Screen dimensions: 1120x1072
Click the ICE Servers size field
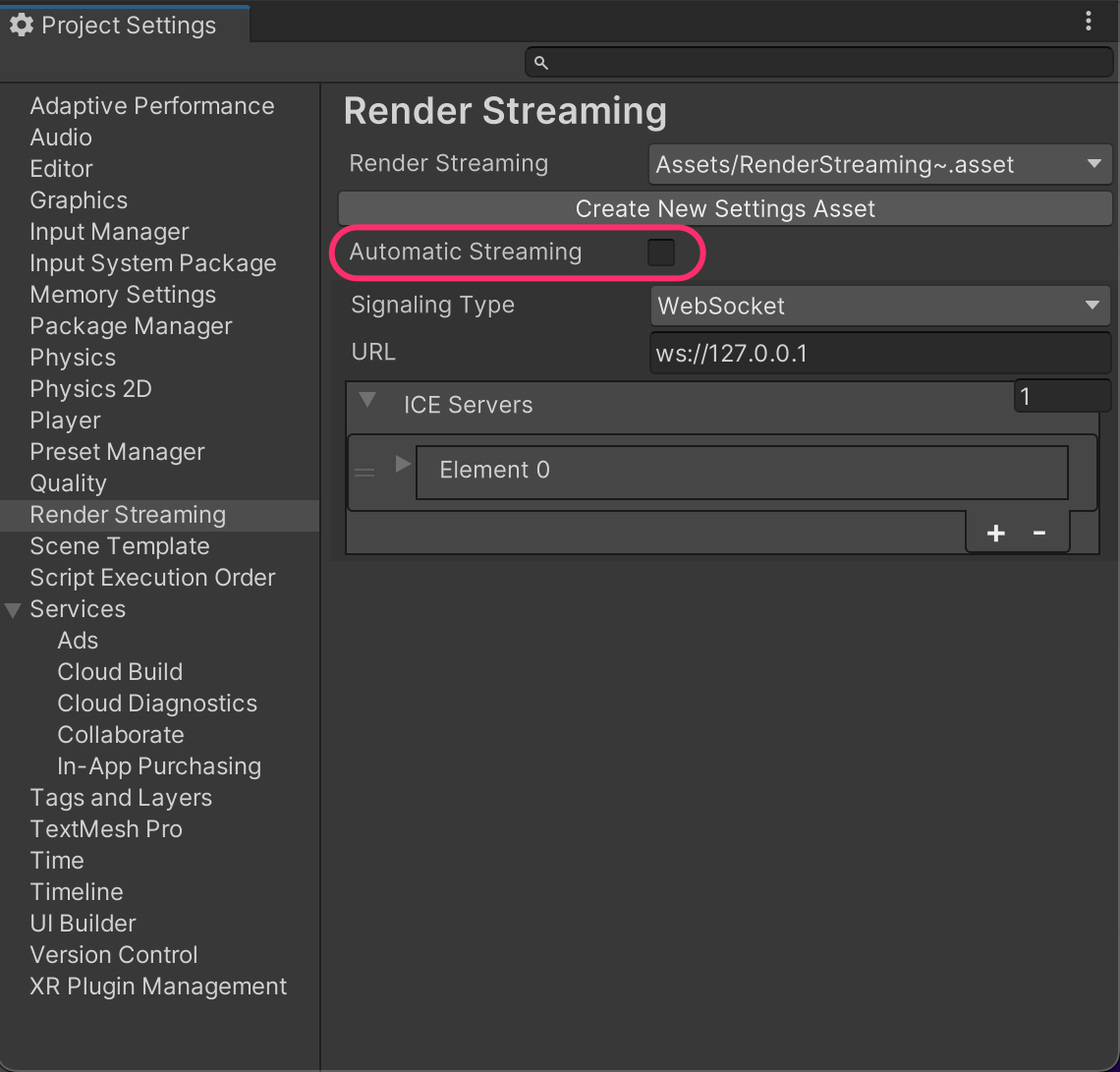[x=1061, y=397]
